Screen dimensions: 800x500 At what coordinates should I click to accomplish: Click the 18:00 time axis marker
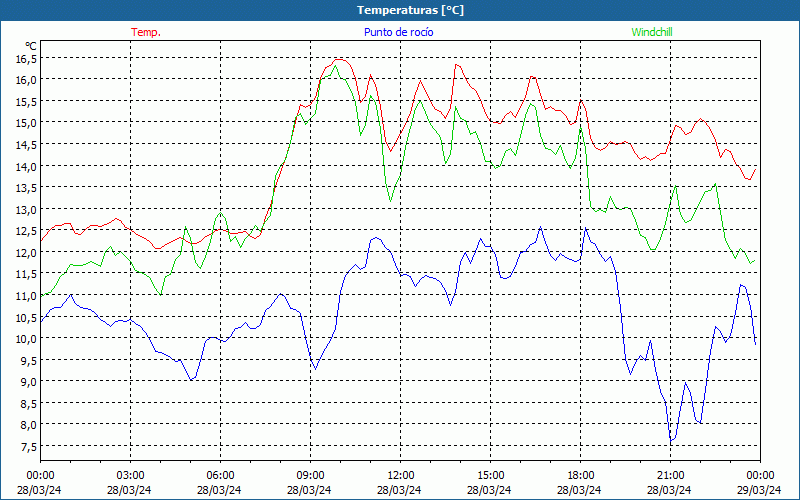580,475
